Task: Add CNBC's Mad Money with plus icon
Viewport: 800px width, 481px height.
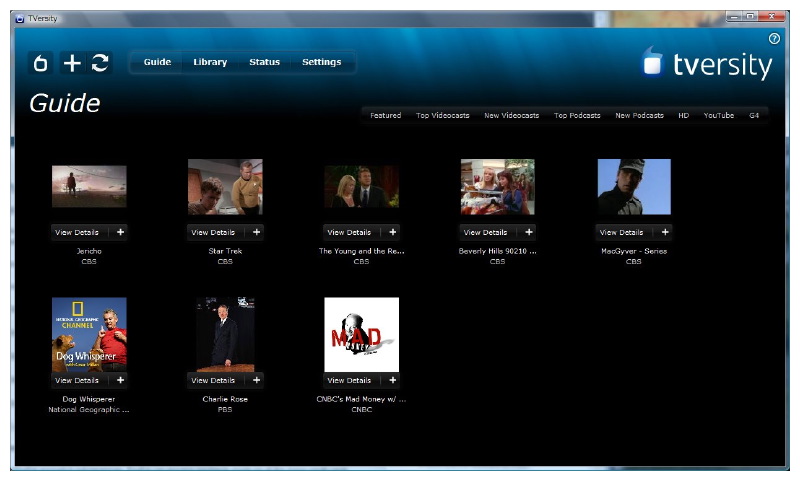Action: click(392, 380)
